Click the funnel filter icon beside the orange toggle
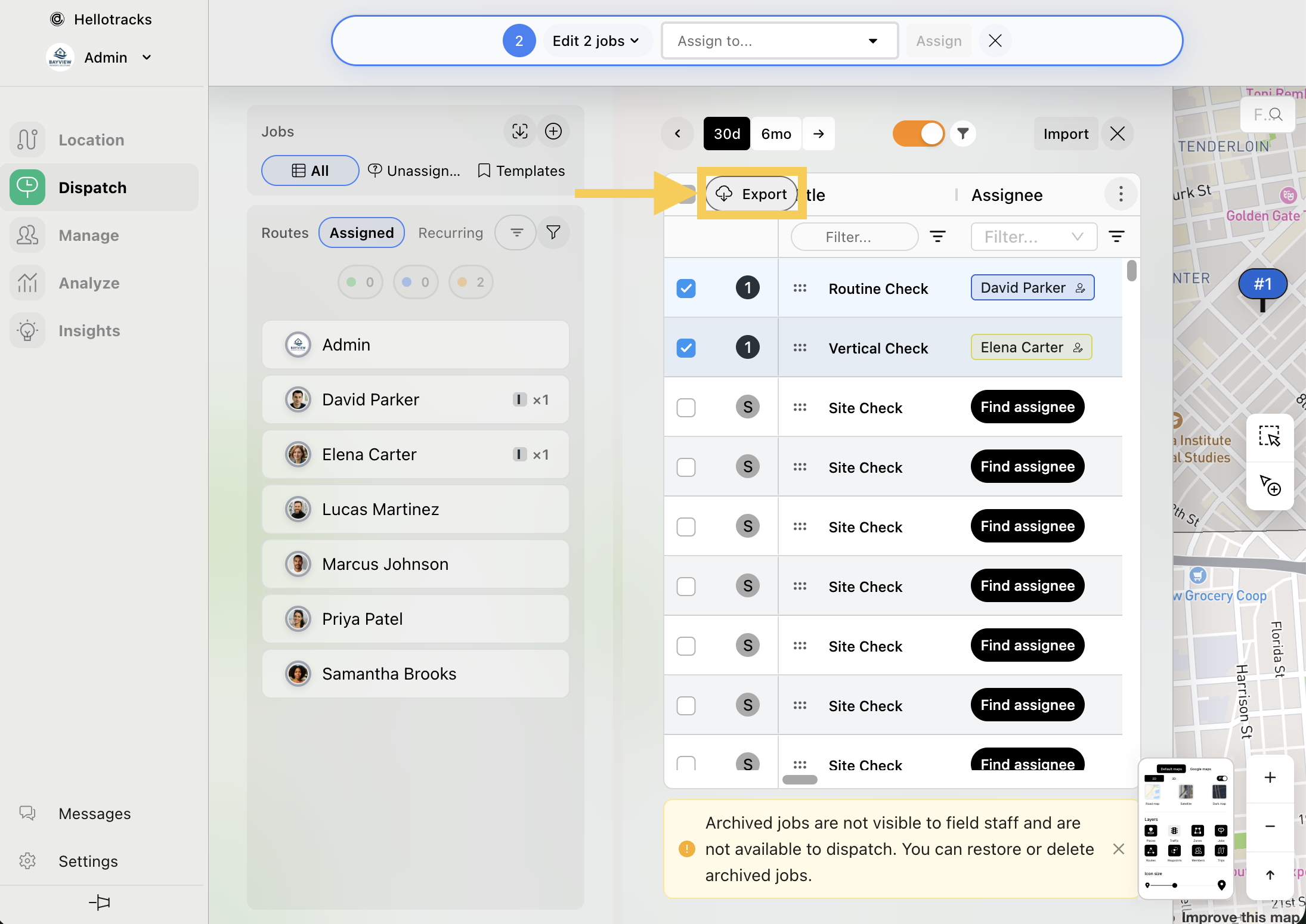 (963, 134)
